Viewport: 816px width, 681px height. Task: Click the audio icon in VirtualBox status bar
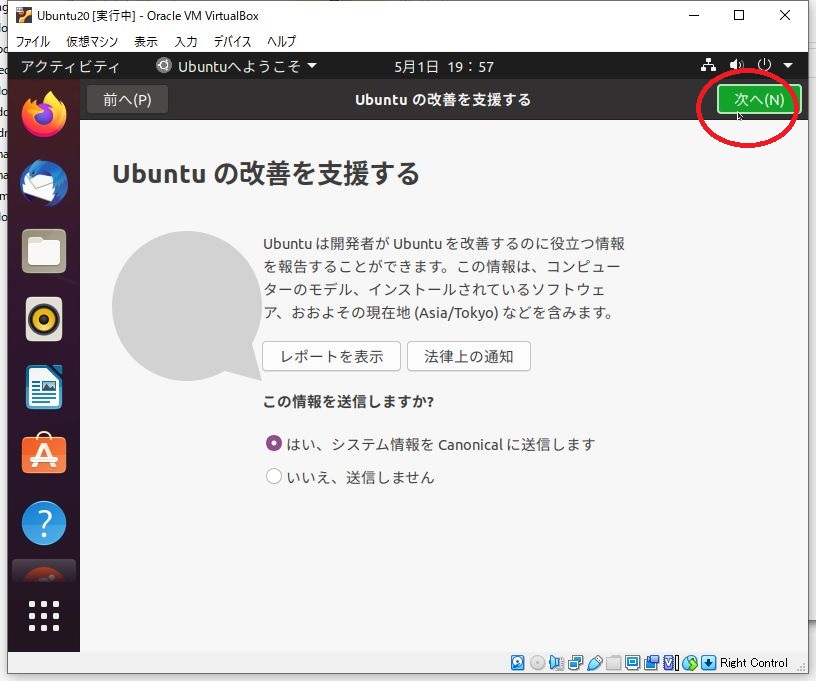556,662
